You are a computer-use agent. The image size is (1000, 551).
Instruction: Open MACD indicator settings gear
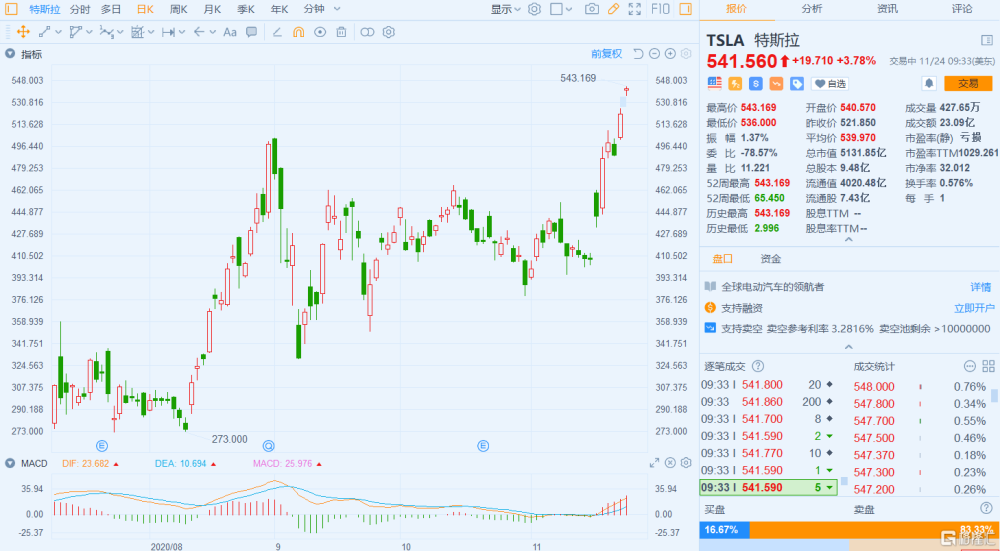point(686,463)
